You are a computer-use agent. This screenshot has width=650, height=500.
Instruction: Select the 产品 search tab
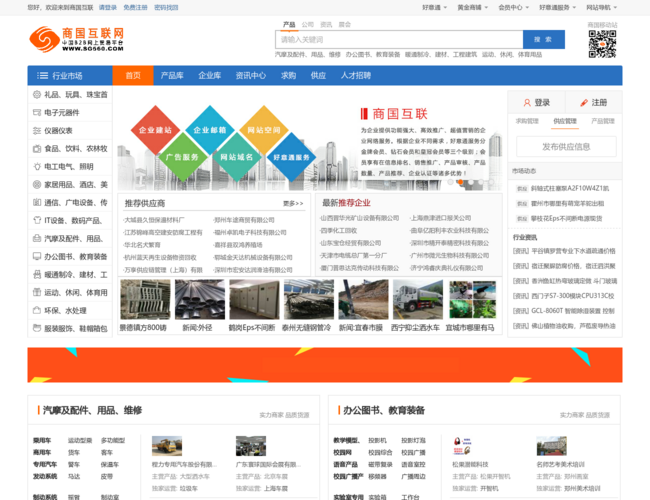pyautogui.click(x=289, y=24)
